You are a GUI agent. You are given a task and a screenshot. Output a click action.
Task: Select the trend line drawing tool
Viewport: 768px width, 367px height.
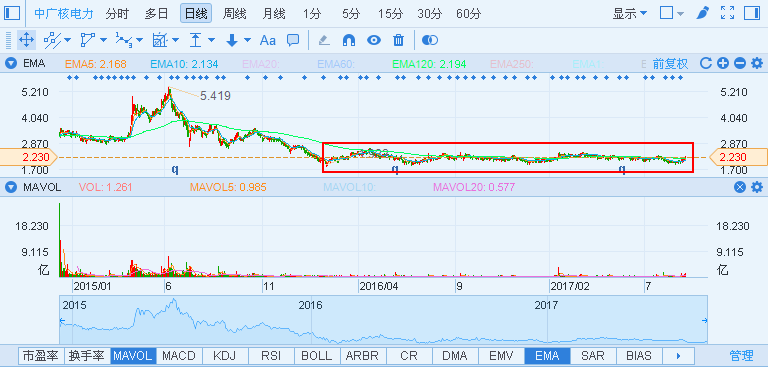click(x=51, y=40)
